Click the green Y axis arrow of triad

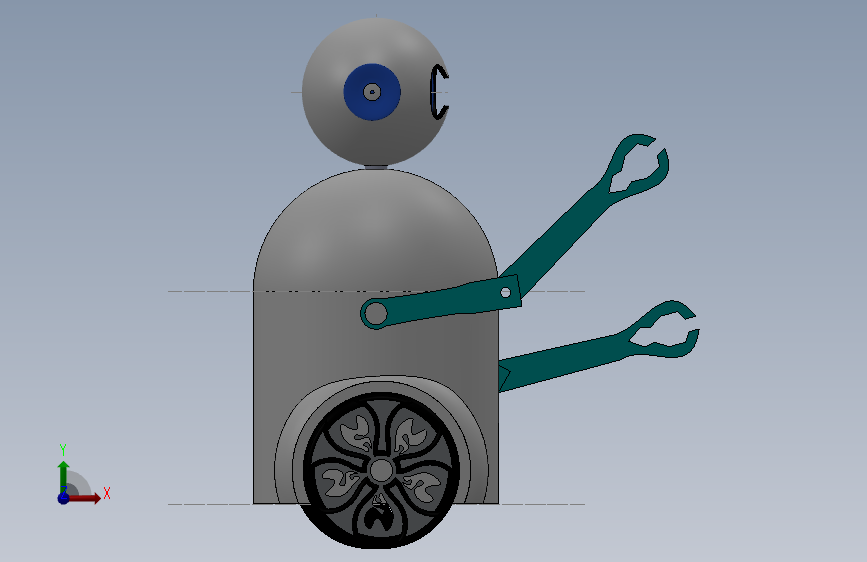pos(64,477)
